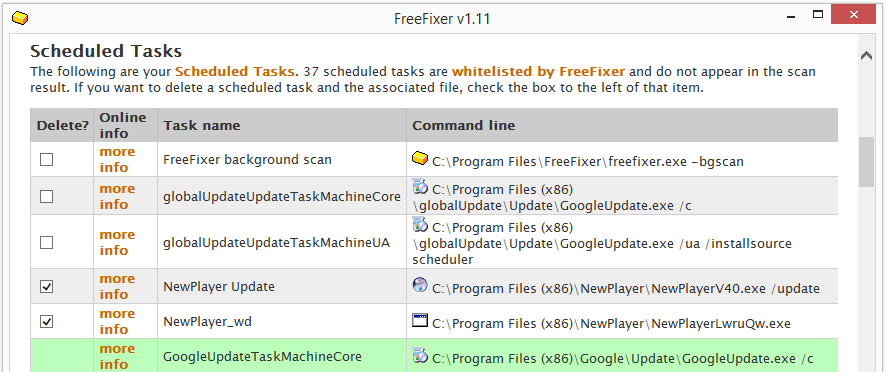Click the GoogleUpdate.exe /ua installsource icon
The width and height of the screenshot is (887, 372).
click(420, 224)
